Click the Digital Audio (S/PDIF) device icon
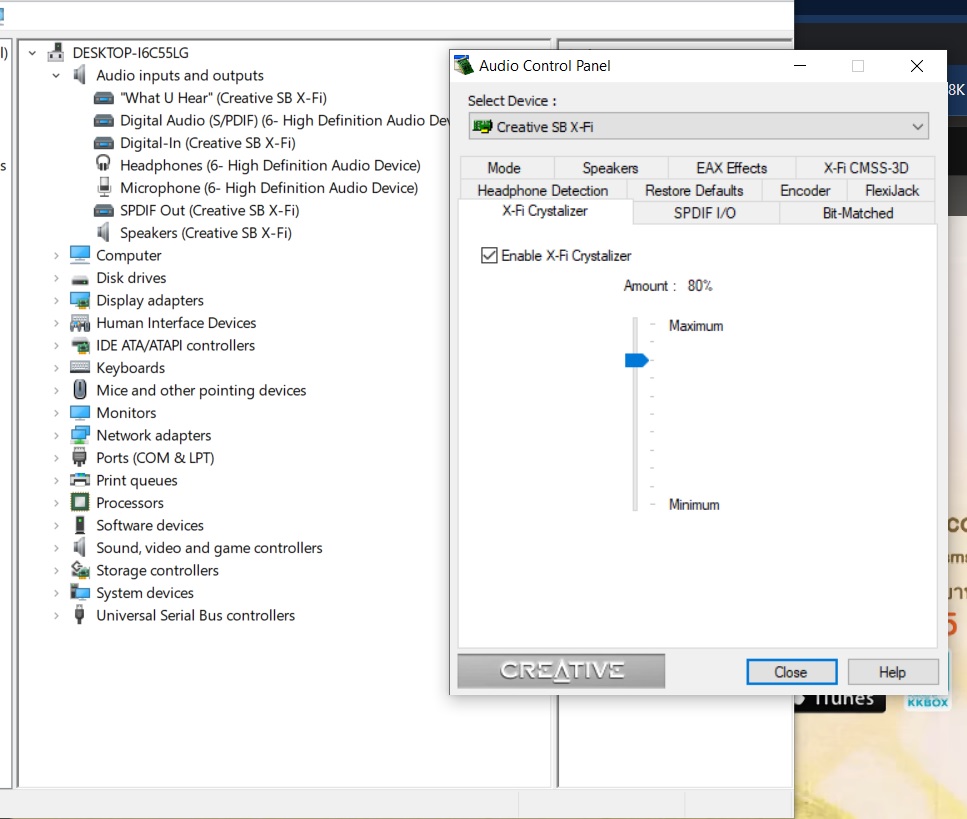 (104, 120)
